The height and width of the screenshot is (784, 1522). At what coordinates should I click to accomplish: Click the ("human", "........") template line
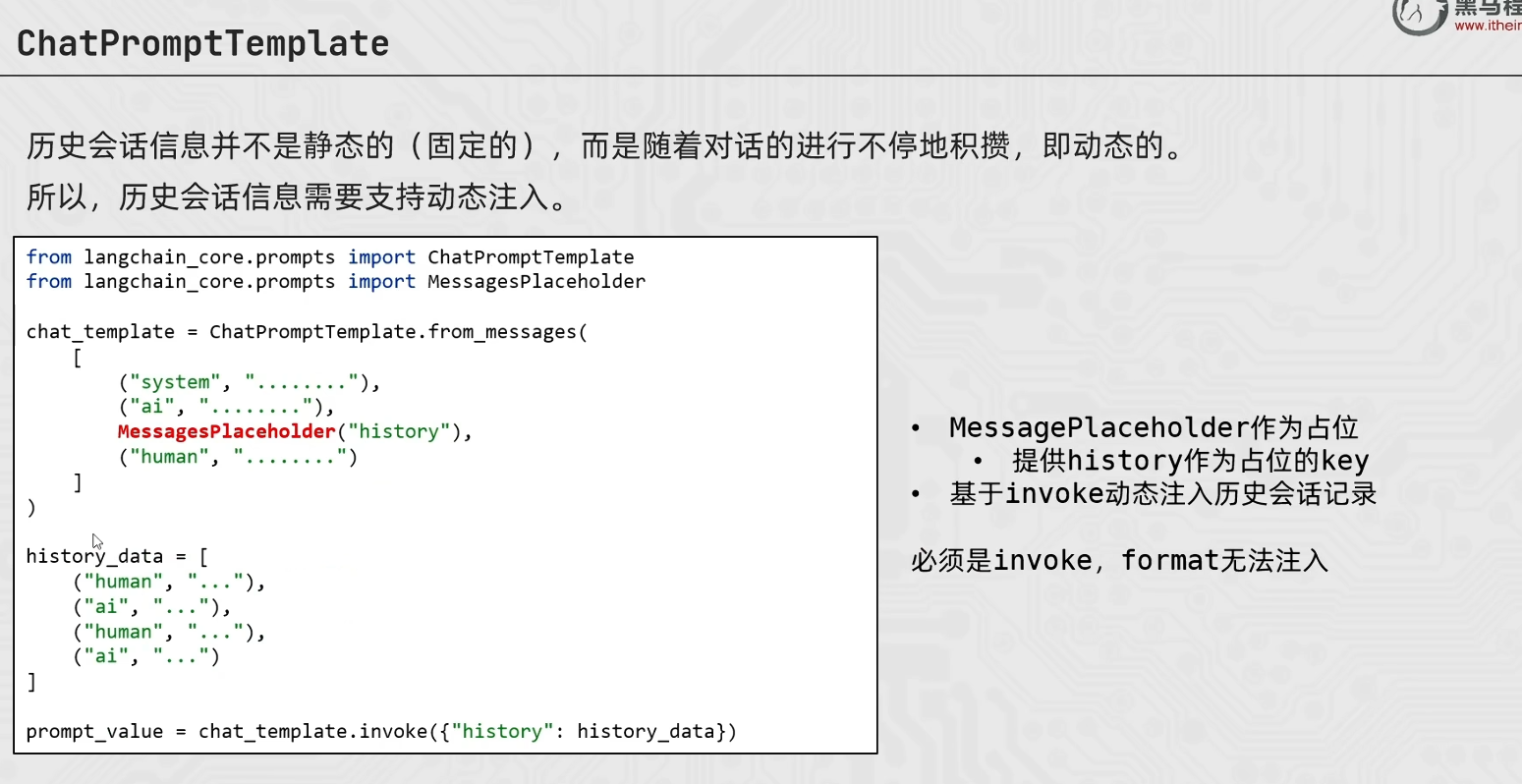[238, 457]
